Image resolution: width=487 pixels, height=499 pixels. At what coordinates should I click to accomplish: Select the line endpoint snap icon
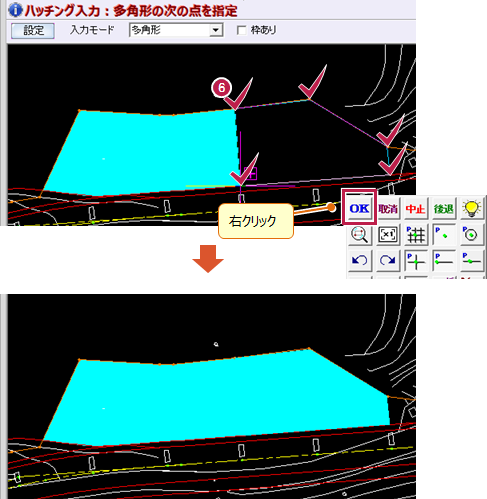tap(444, 260)
